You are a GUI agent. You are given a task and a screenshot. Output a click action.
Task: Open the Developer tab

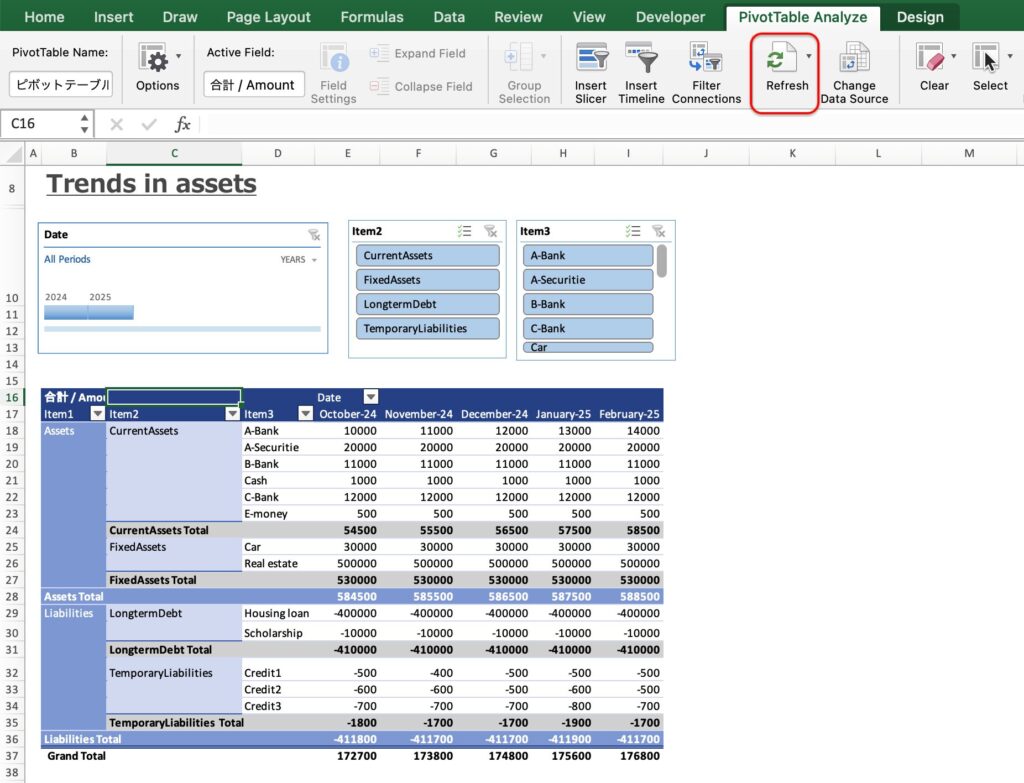tap(670, 17)
